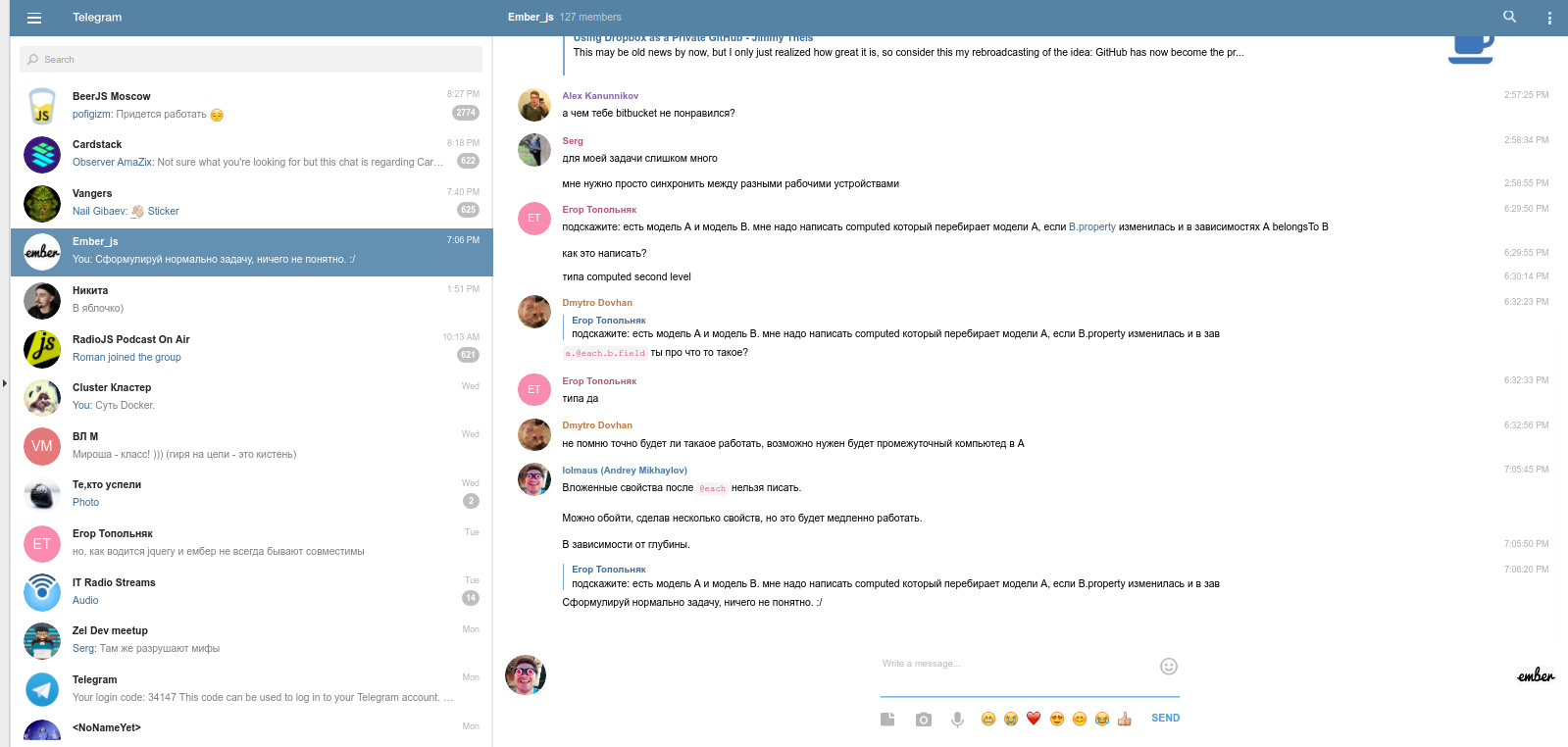Click sender name Serg in conversation
This screenshot has width=1568, height=747.
[573, 141]
